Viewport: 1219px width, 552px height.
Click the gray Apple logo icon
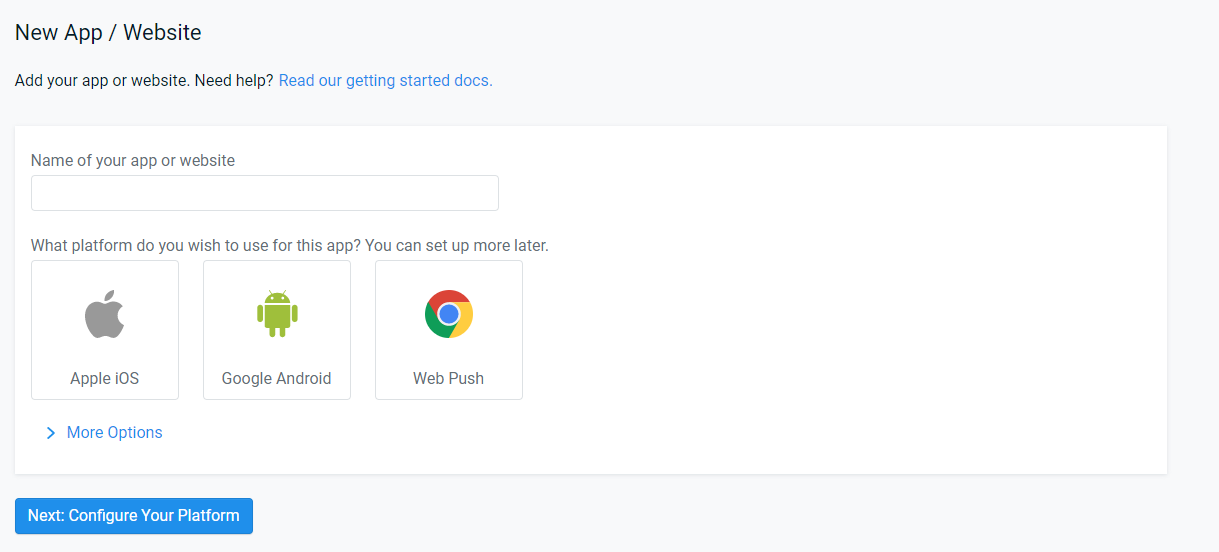pos(104,314)
